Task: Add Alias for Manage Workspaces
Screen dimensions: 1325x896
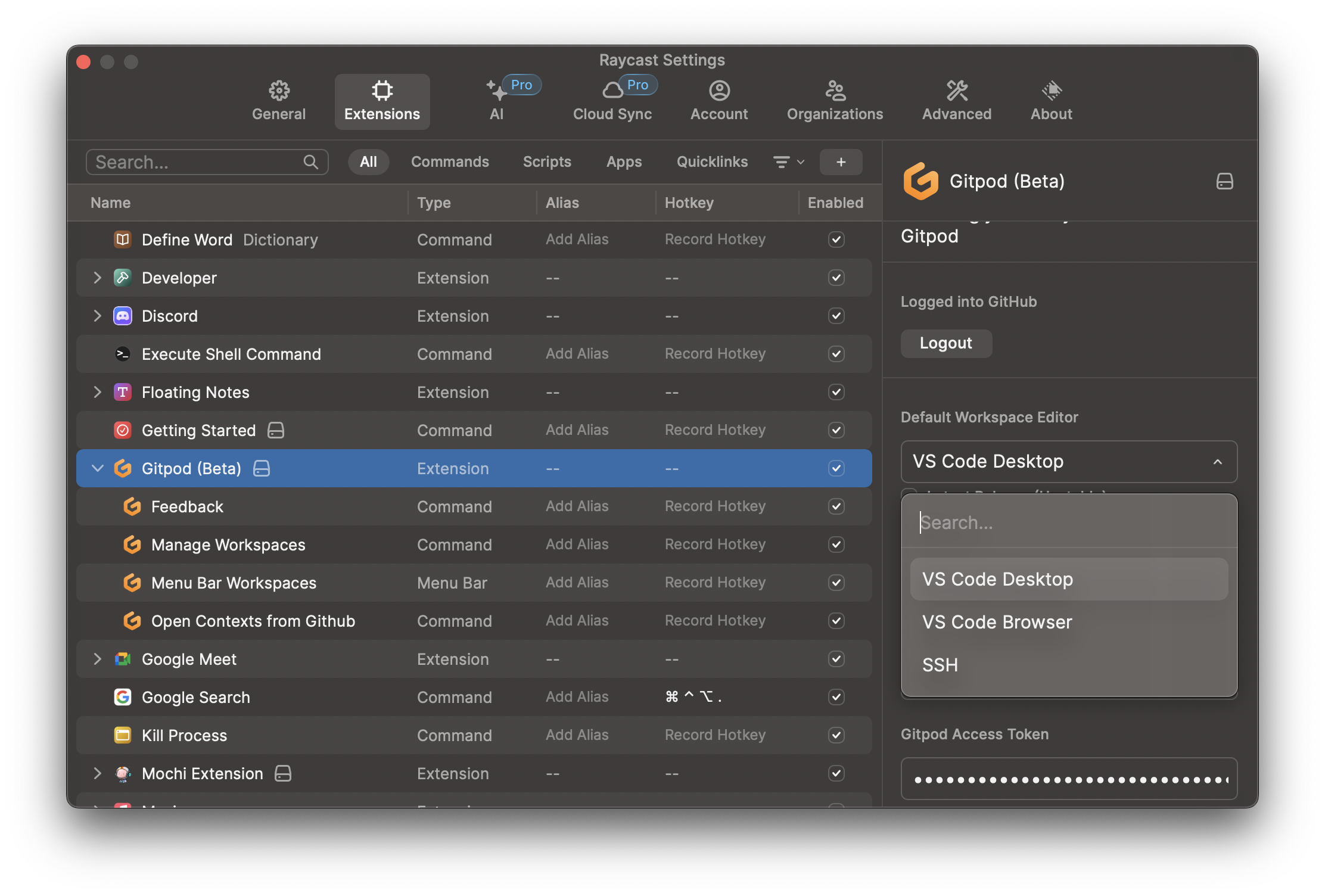Action: pos(577,545)
